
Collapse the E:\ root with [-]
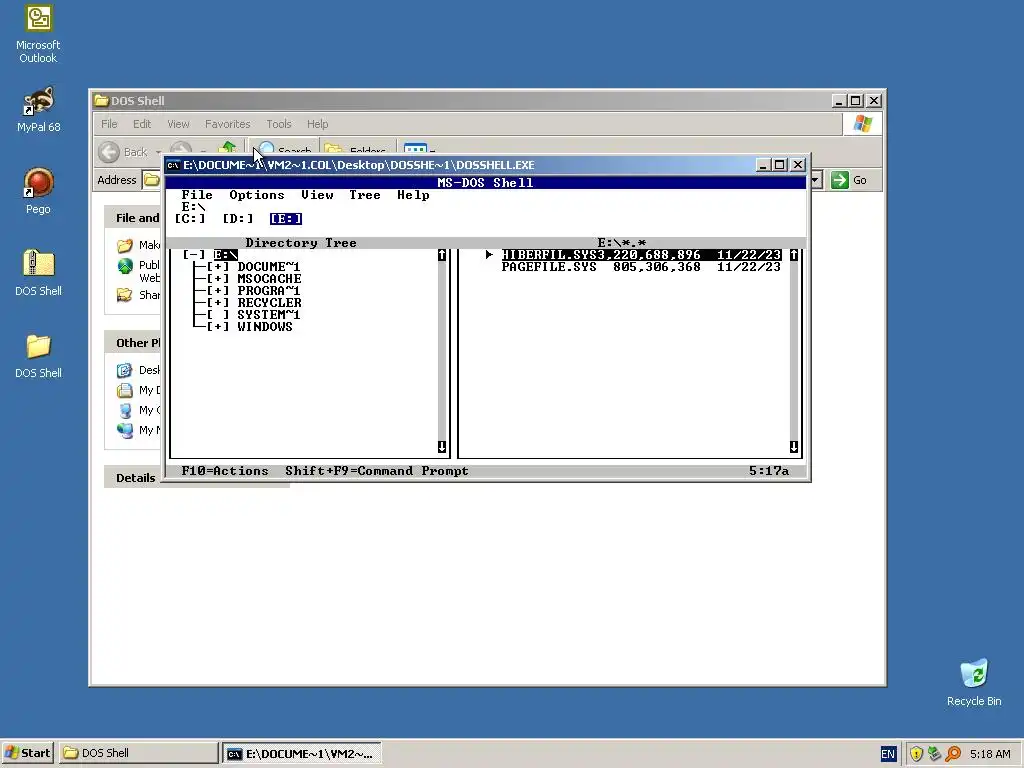[193, 255]
